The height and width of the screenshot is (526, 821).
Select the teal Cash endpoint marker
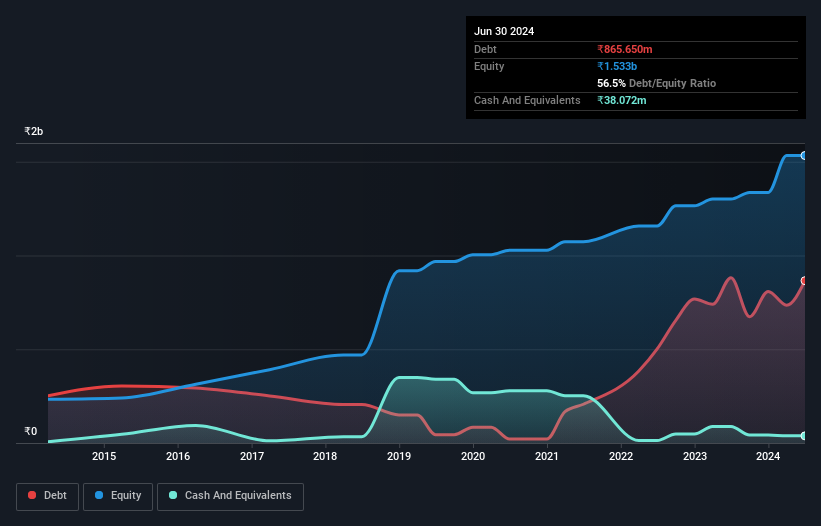(x=804, y=435)
